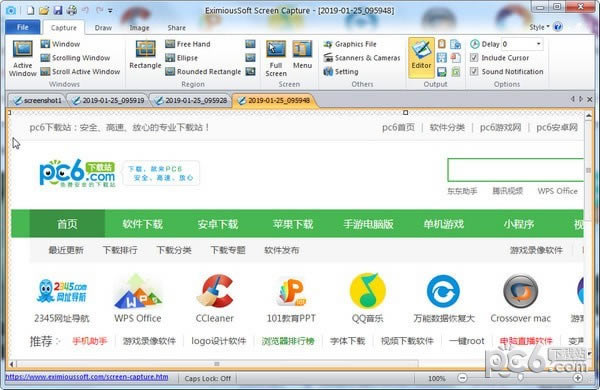Close the active document tab with X
Screen dimensions: 600x390
(x=590, y=100)
